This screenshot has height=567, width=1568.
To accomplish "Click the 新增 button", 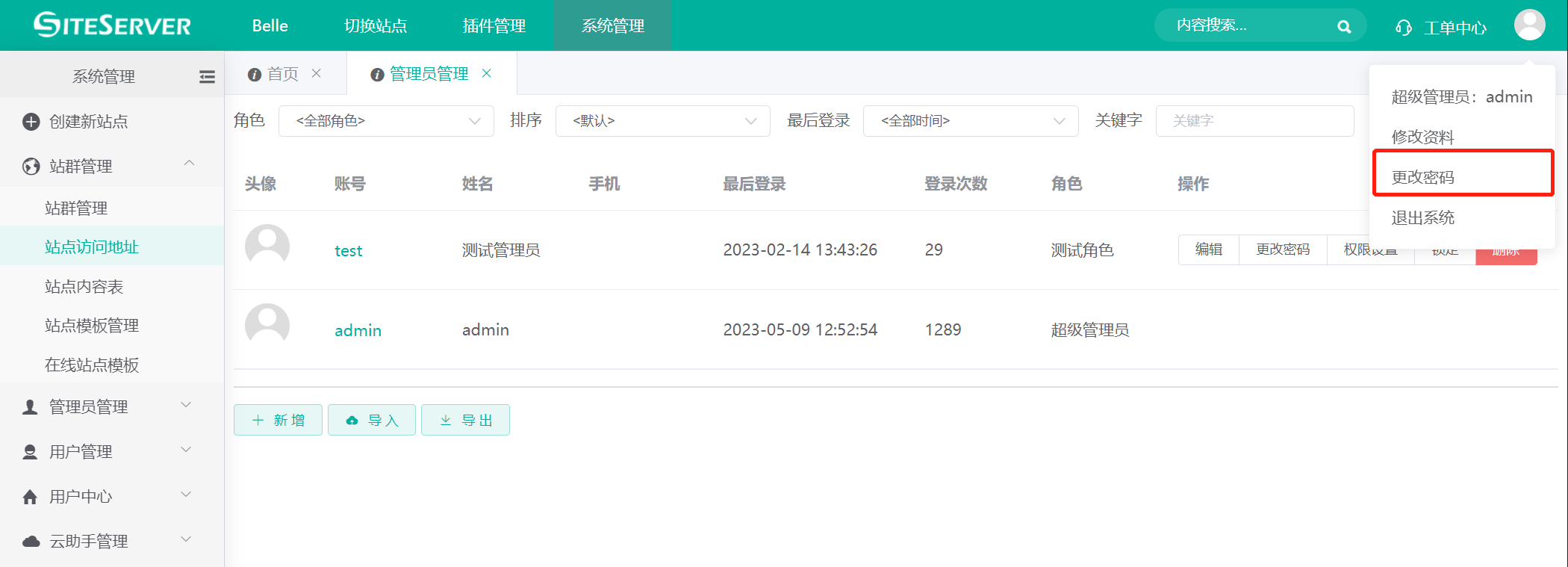I will click(278, 420).
